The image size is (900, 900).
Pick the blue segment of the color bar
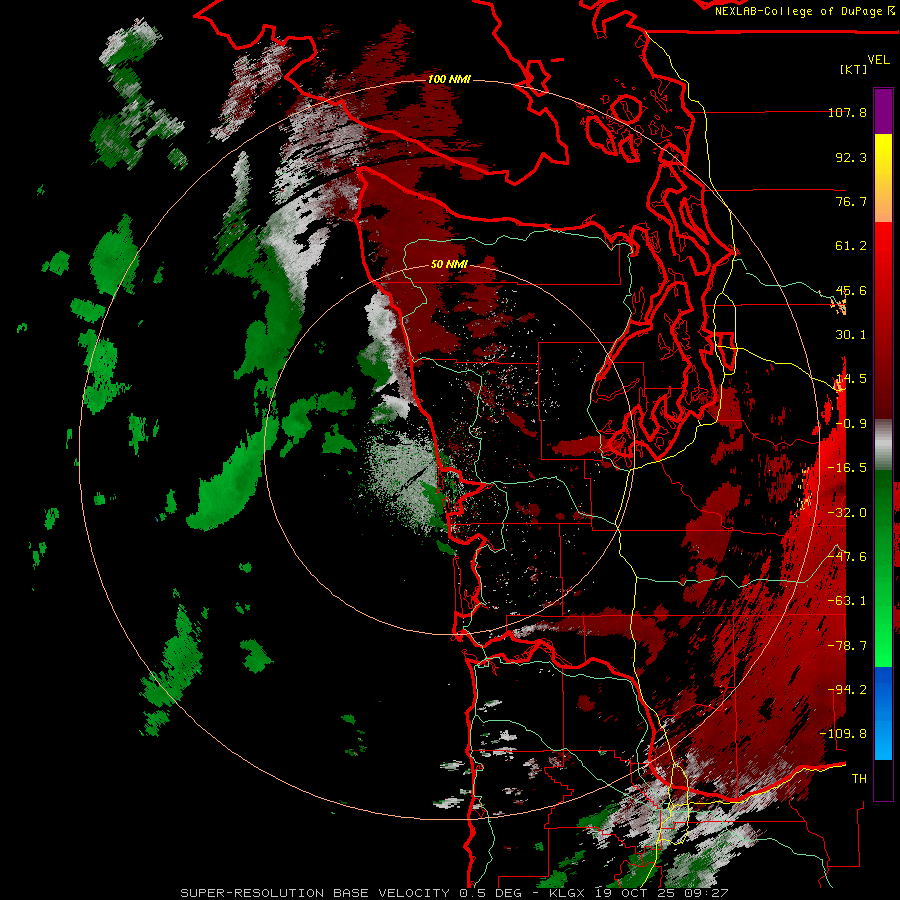coord(883,713)
